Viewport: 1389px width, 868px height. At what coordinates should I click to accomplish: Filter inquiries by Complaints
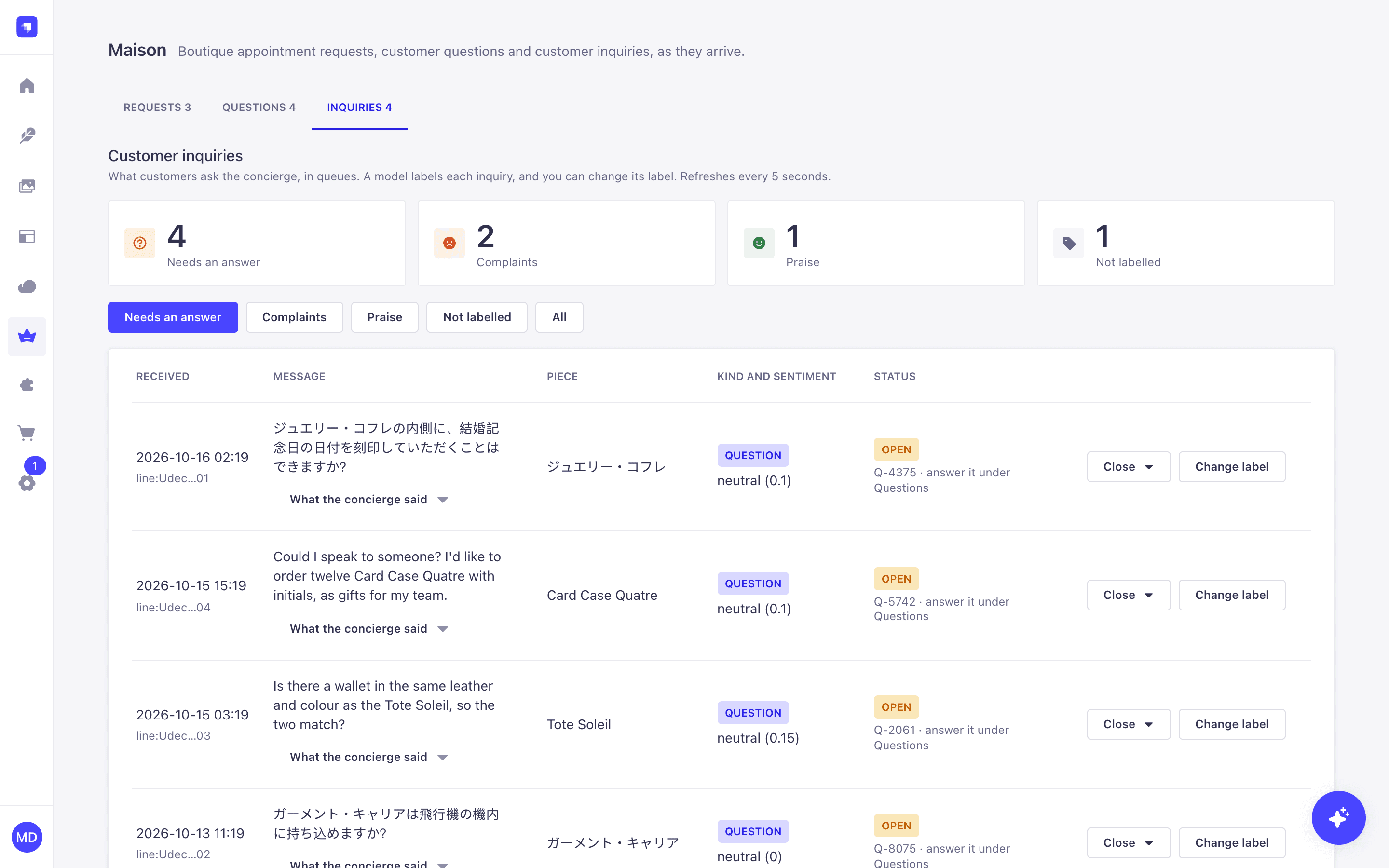[295, 317]
